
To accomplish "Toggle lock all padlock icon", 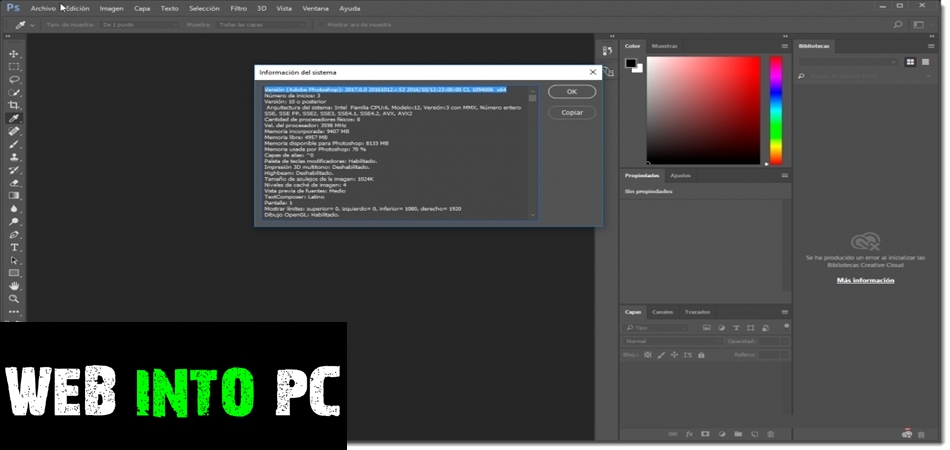I will [x=701, y=355].
